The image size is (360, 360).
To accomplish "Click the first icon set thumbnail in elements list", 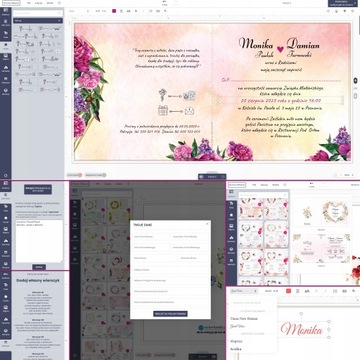I will pyautogui.click(x=25, y=29).
